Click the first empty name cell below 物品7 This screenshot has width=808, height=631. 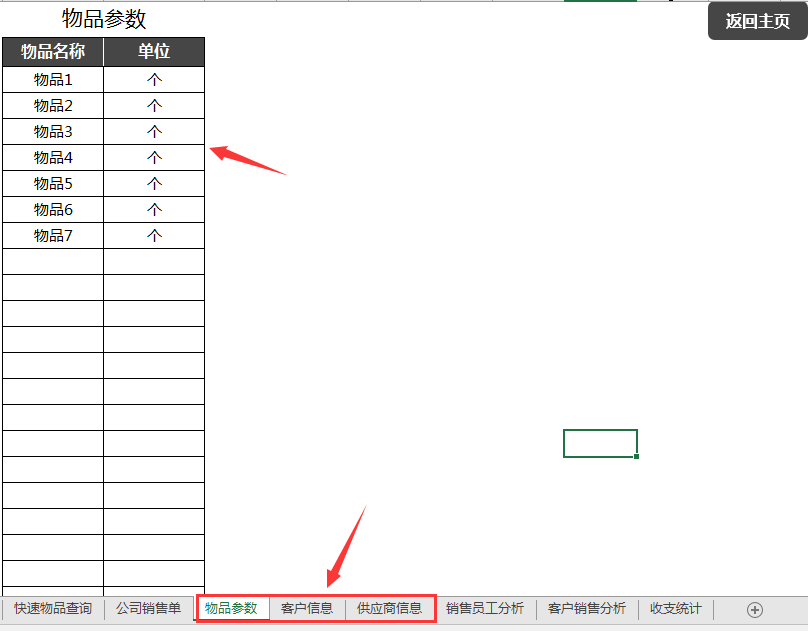pyautogui.click(x=53, y=262)
